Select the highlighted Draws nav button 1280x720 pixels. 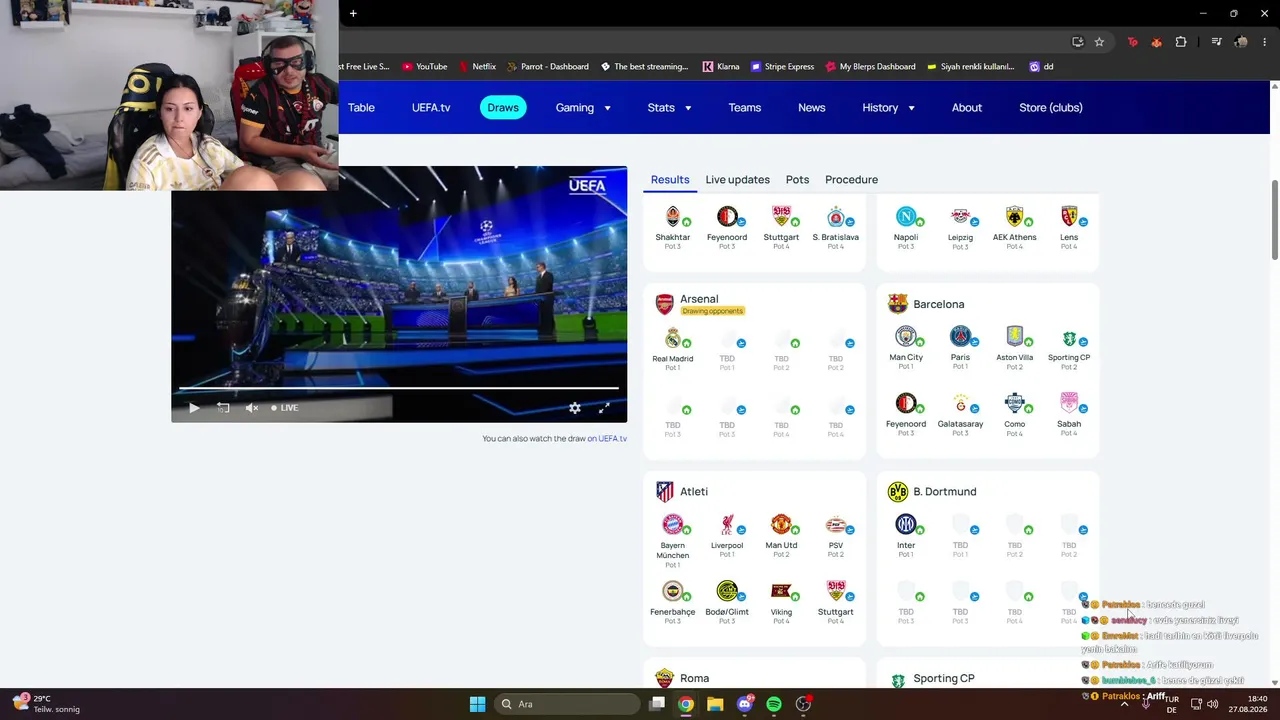click(503, 108)
